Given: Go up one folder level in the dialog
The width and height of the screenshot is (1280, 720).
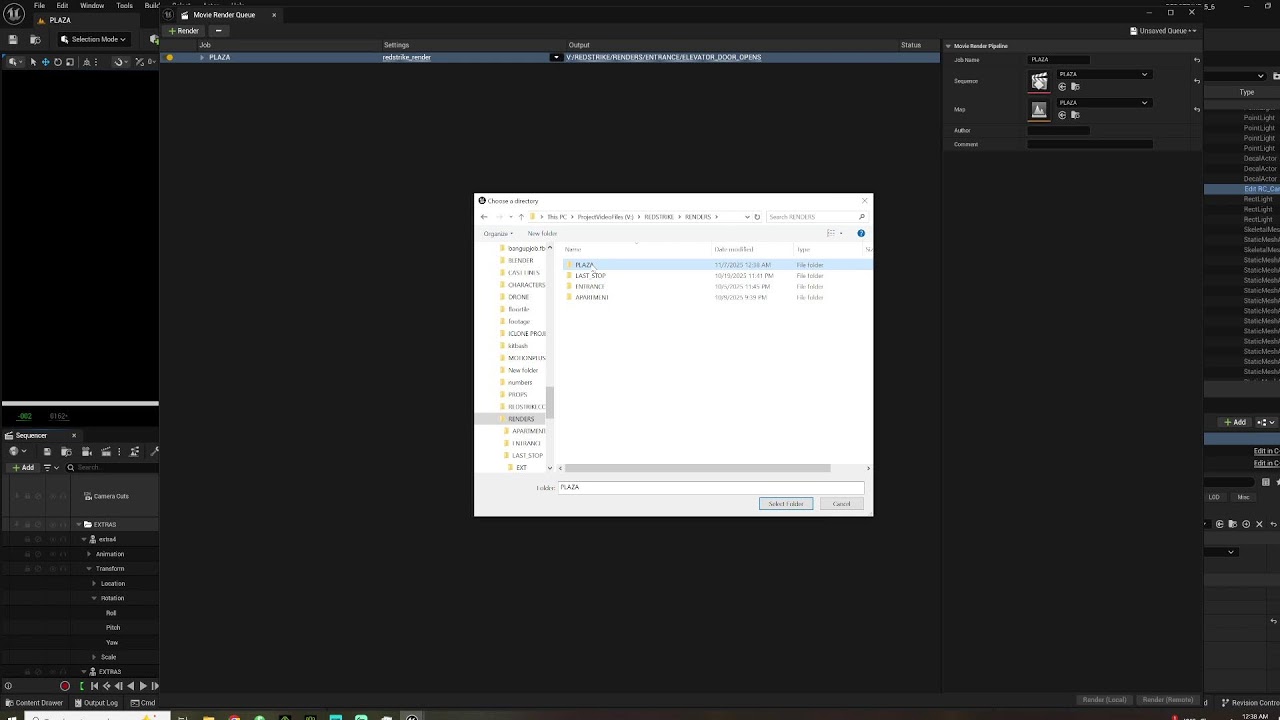Looking at the screenshot, I should click(520, 217).
